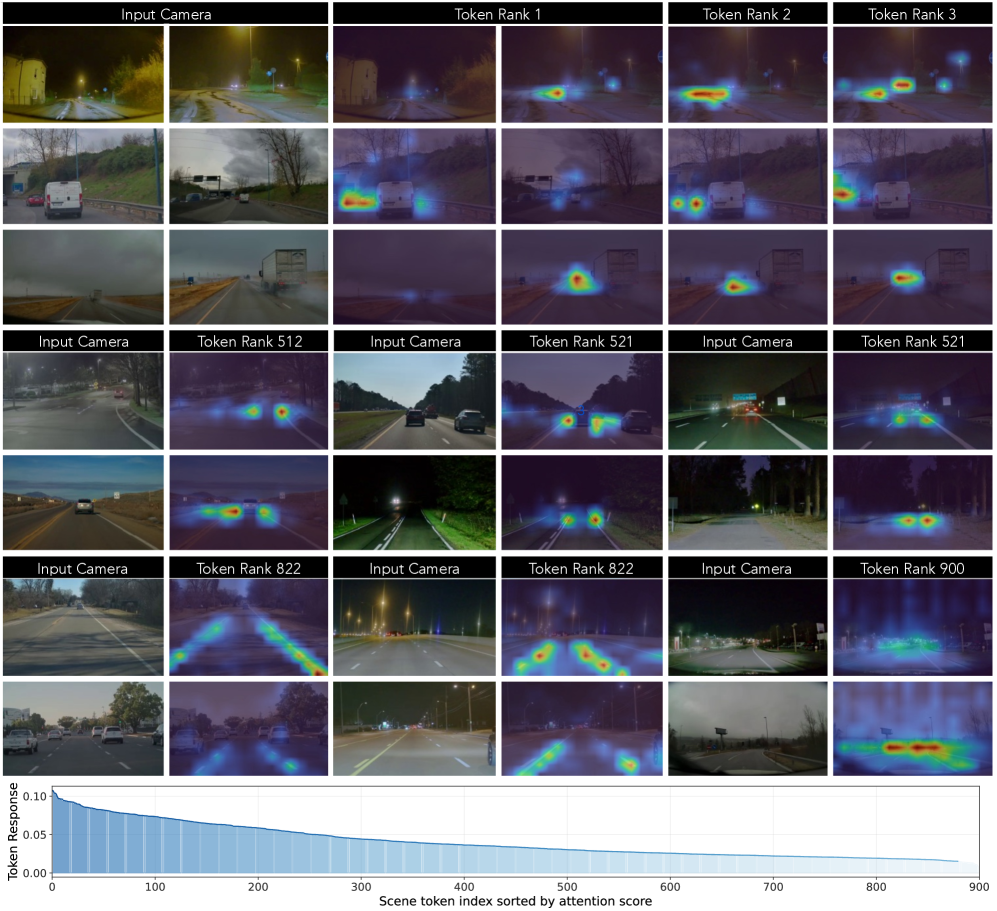Open the input image of truck trailer spraying mist

[249, 277]
